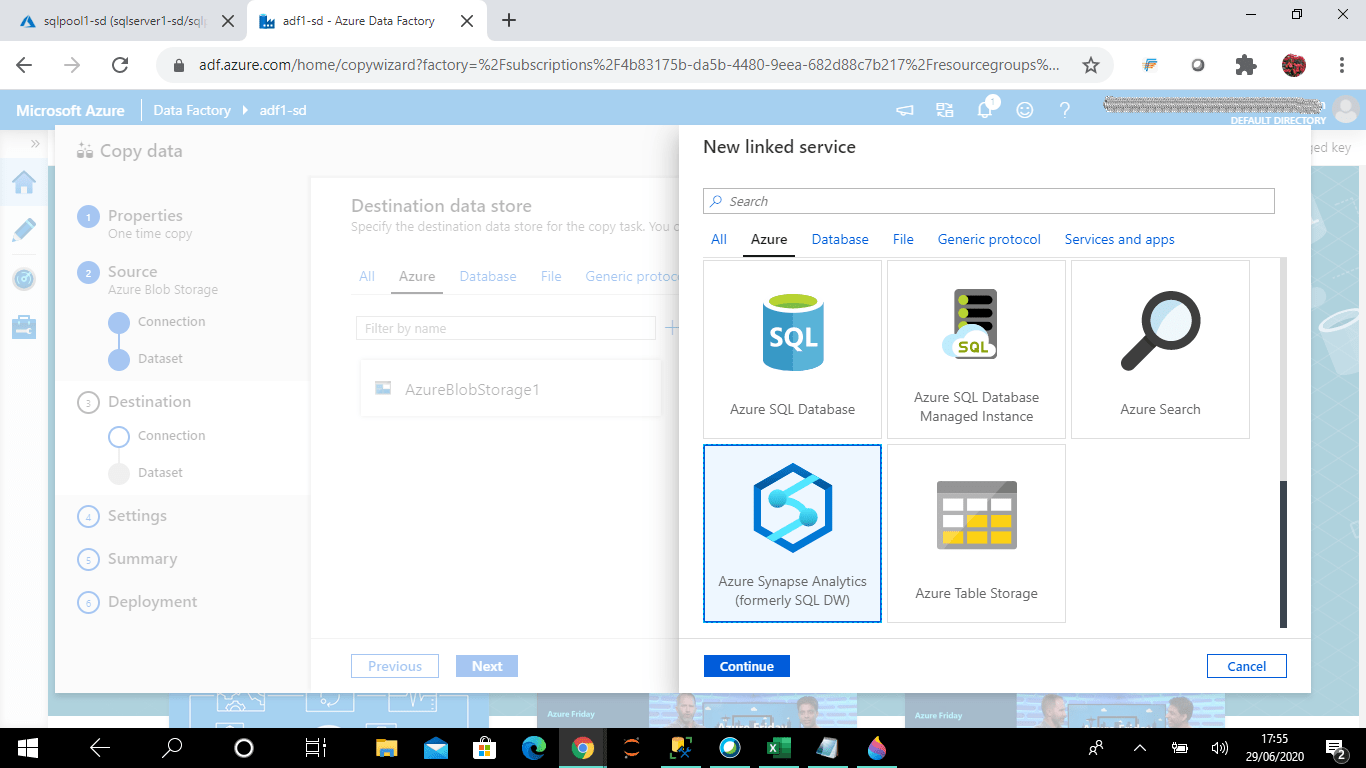Open the Chrome extensions puzzle icon

point(1246,65)
